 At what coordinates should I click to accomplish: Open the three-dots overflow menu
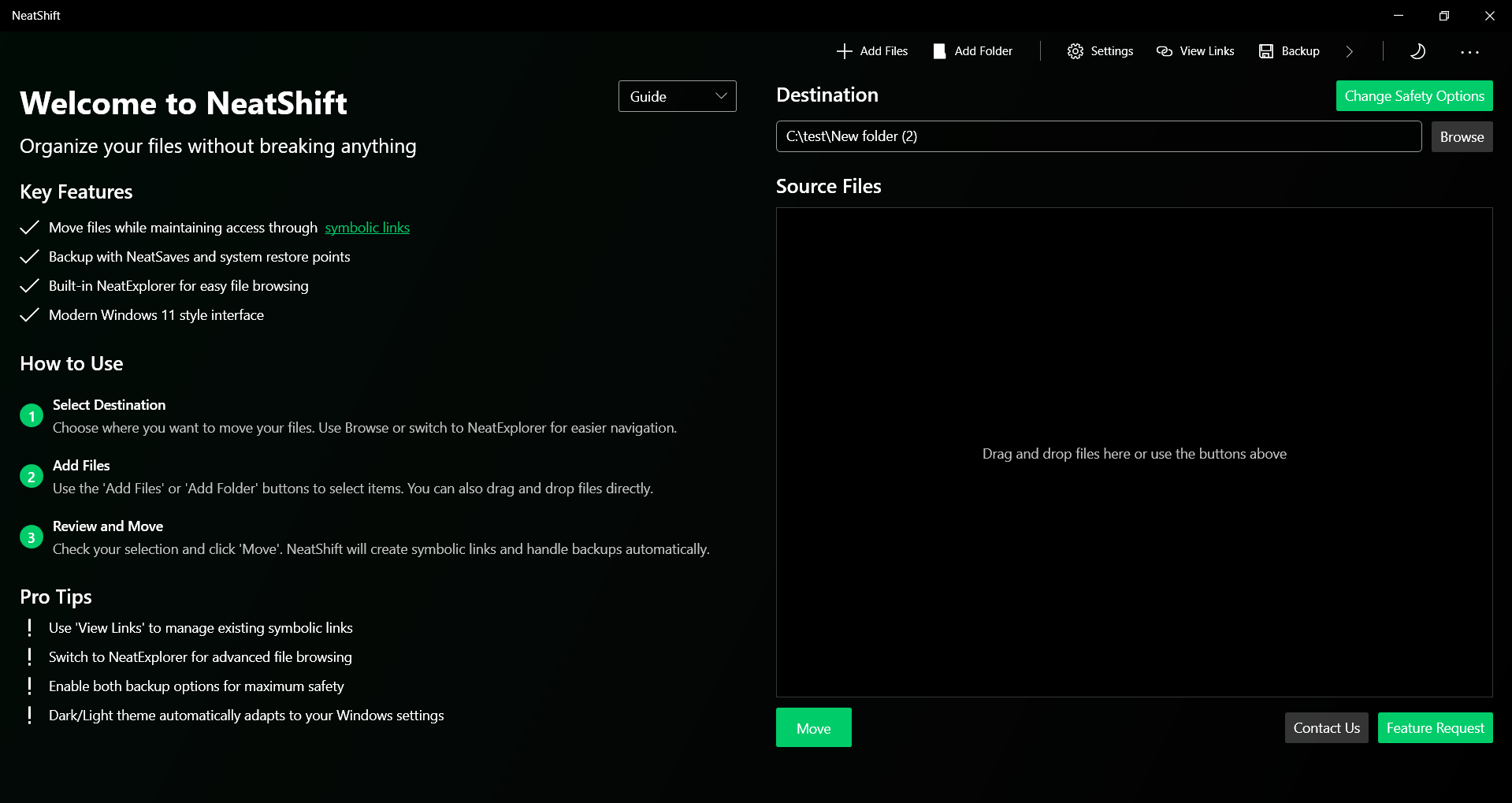click(x=1469, y=52)
